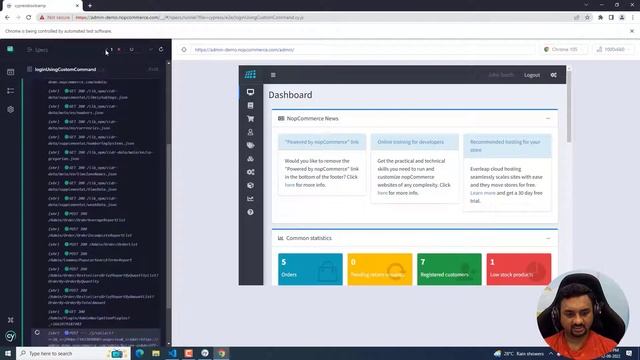Open Sales cart icon in admin sidebar
The width and height of the screenshot is (640, 360).
pos(250,119)
